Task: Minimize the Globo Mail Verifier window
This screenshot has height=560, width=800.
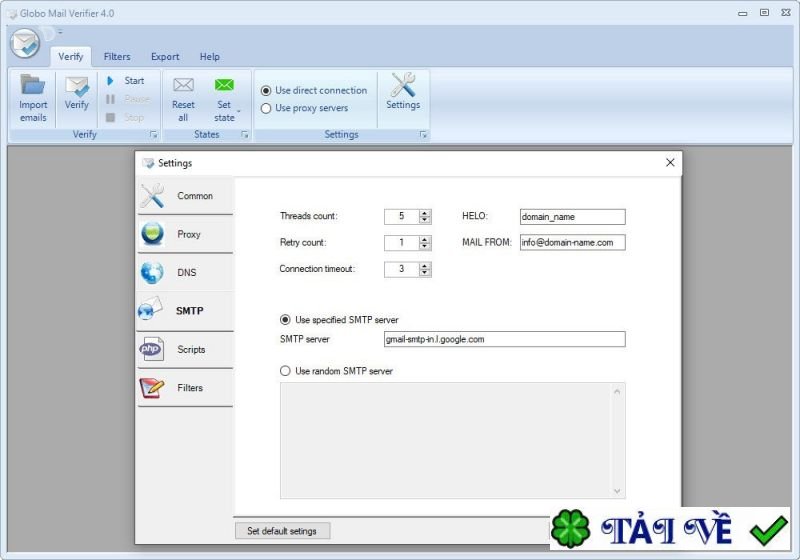Action: click(x=743, y=13)
